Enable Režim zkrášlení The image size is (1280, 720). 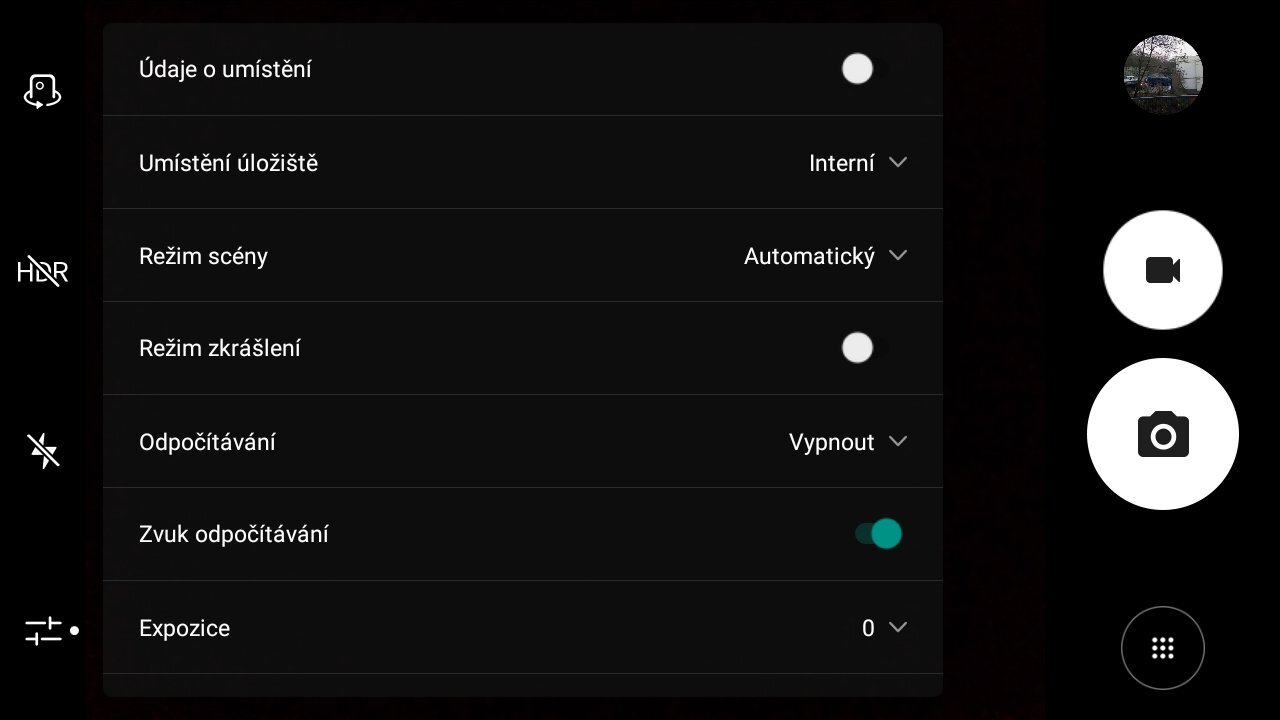[x=857, y=347]
